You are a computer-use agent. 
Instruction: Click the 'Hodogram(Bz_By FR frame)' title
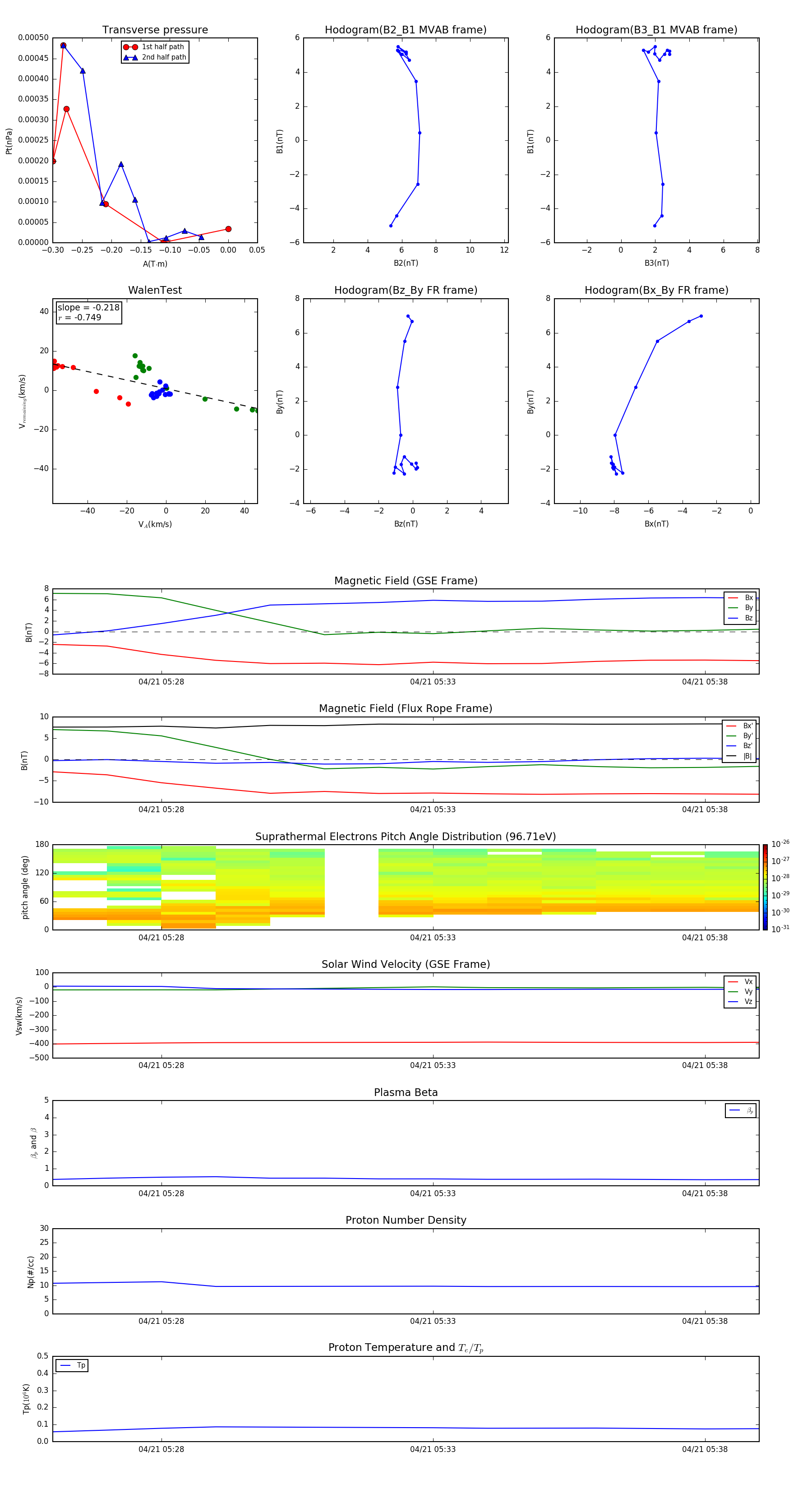pos(406,290)
